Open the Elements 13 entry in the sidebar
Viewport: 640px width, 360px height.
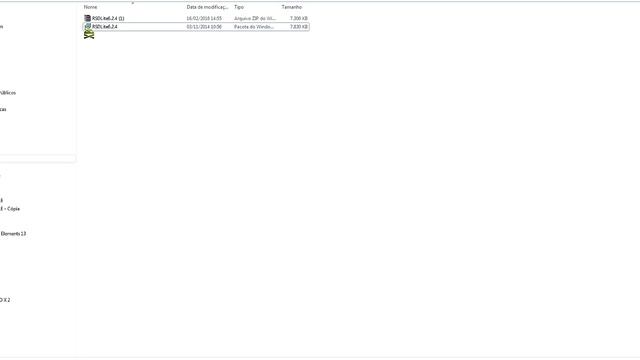(x=13, y=234)
